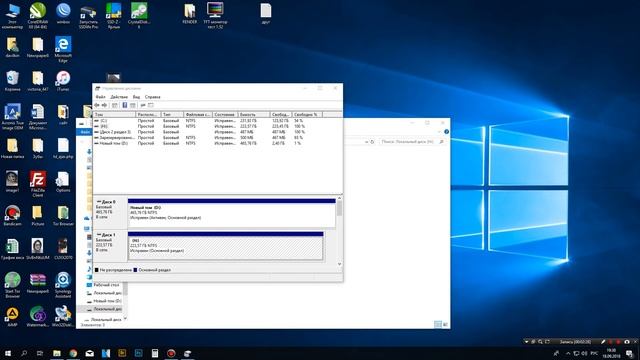This screenshot has width=640, height=360.
Task: Select the (C:) volume row
Action: coord(200,121)
